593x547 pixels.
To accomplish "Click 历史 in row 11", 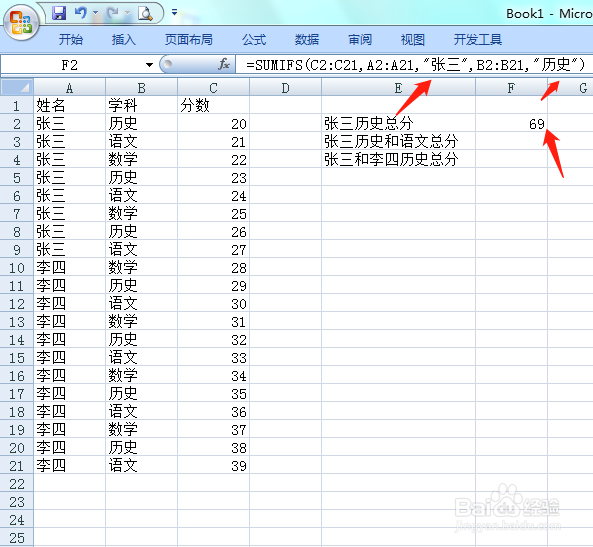I will click(x=141, y=286).
